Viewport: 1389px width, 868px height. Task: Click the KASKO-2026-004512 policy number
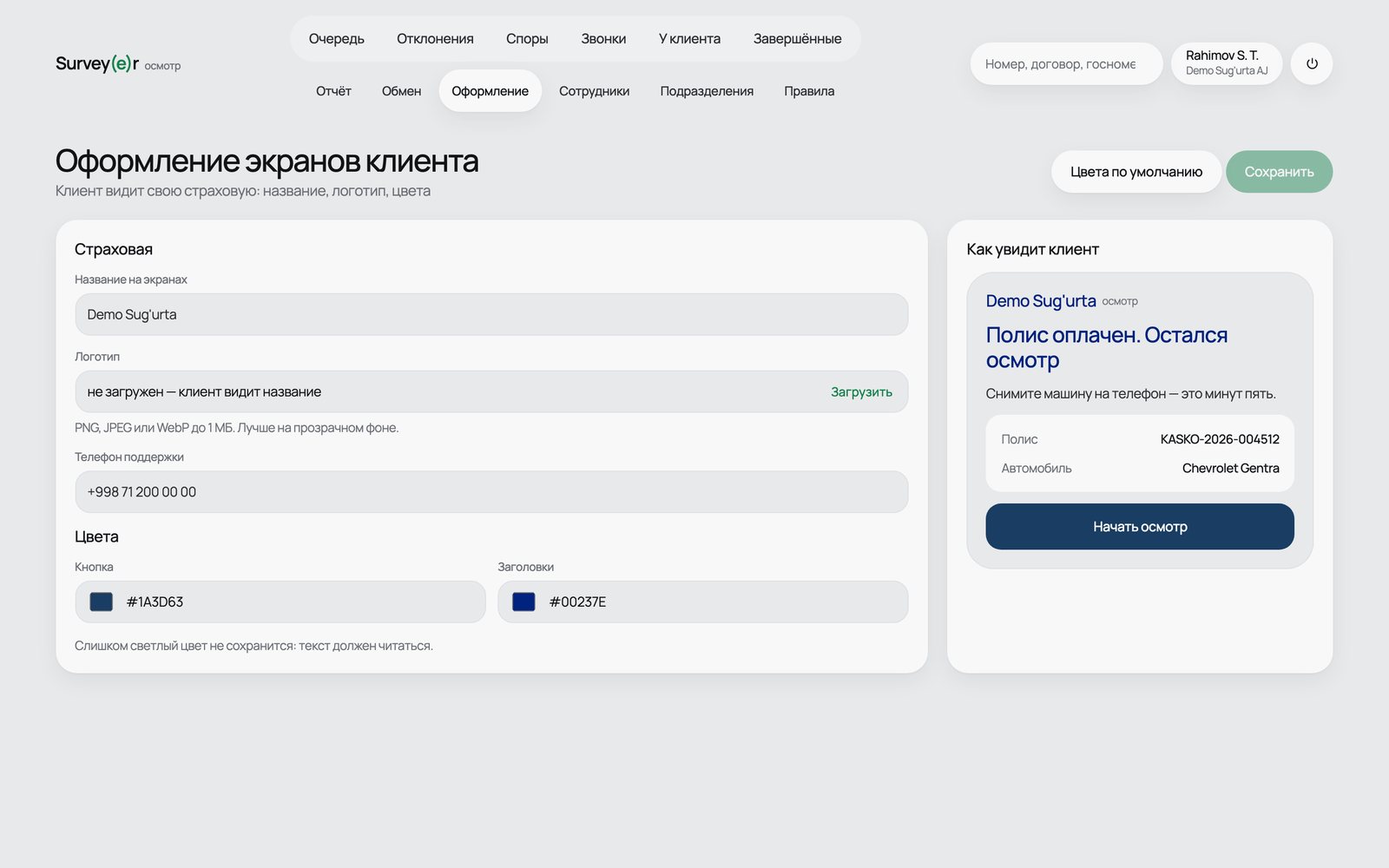[1220, 439]
